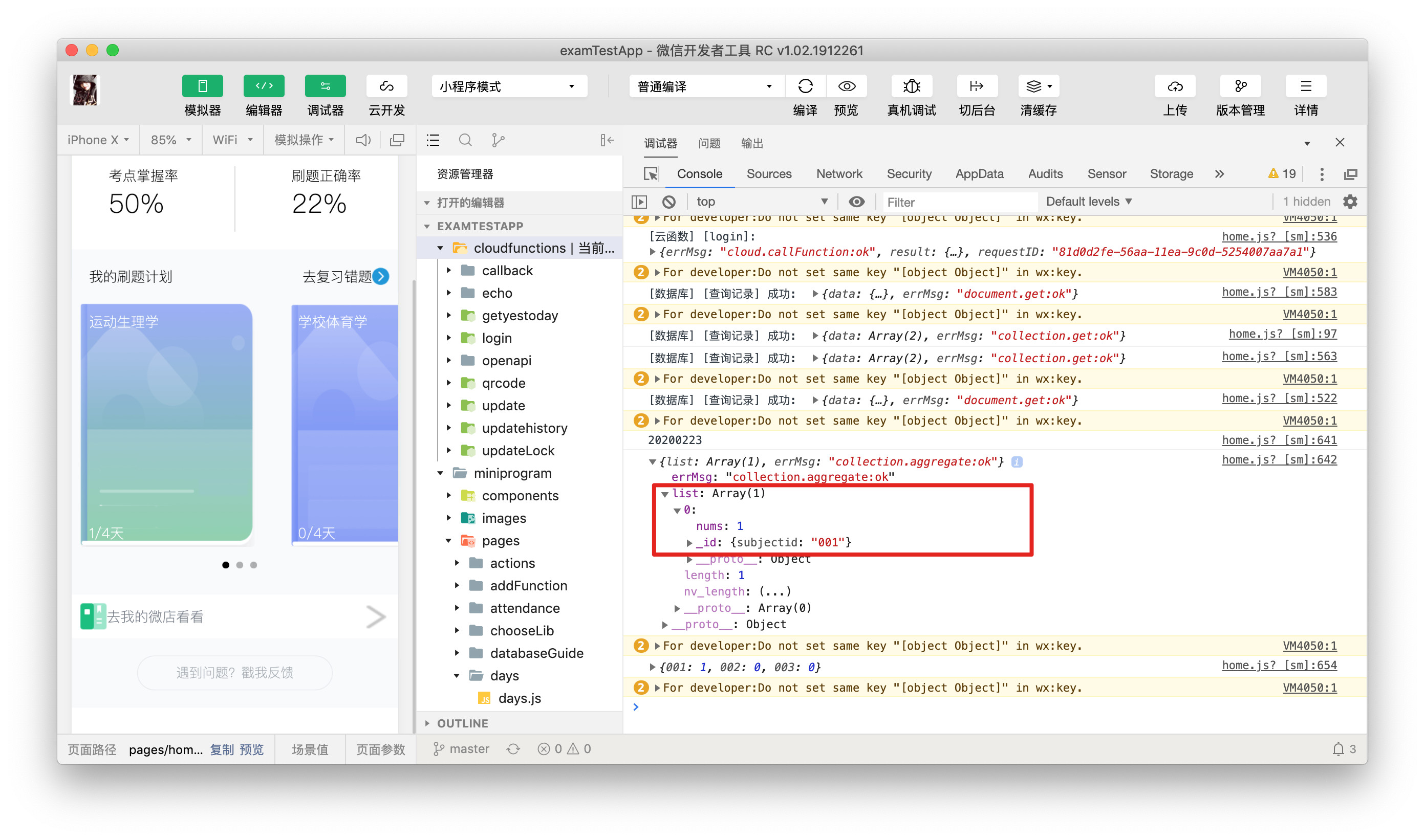Select the second carousel pagination dot

coord(240,565)
